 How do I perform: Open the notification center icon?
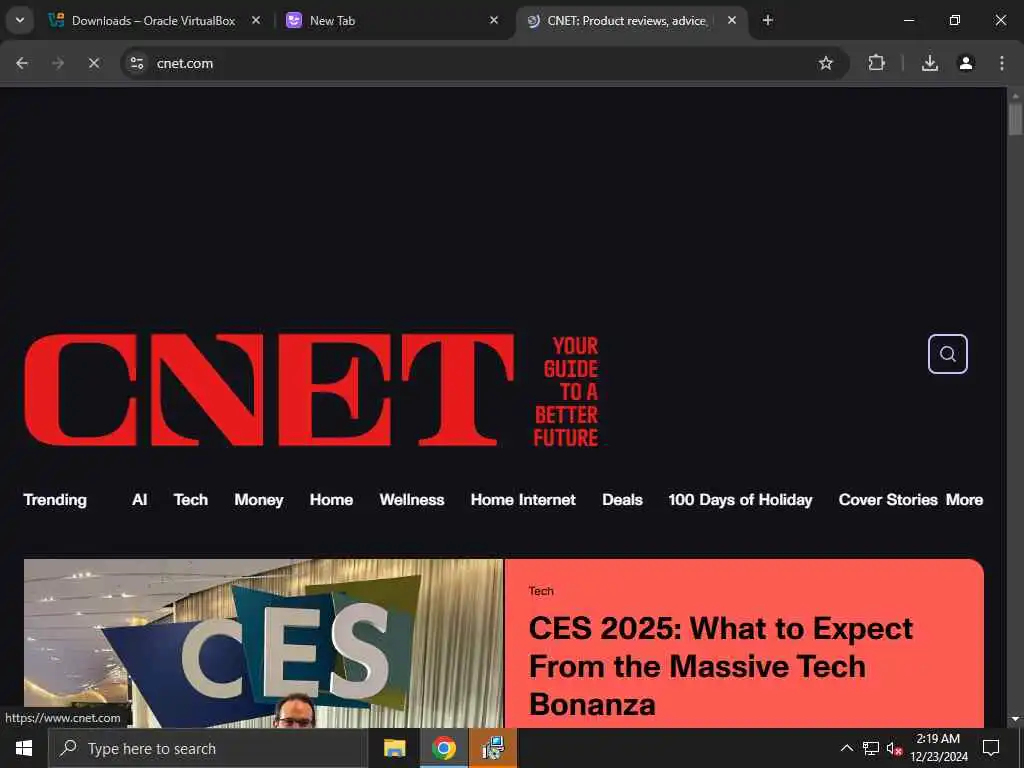[991, 748]
